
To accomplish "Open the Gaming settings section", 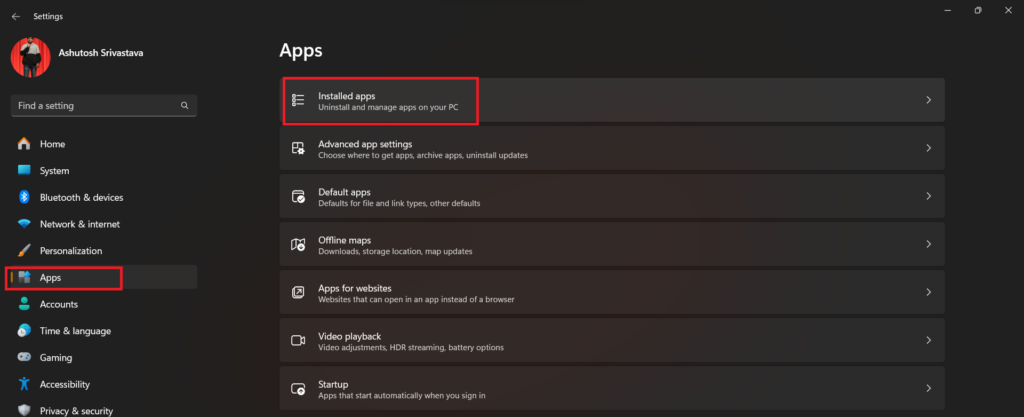I will point(56,357).
